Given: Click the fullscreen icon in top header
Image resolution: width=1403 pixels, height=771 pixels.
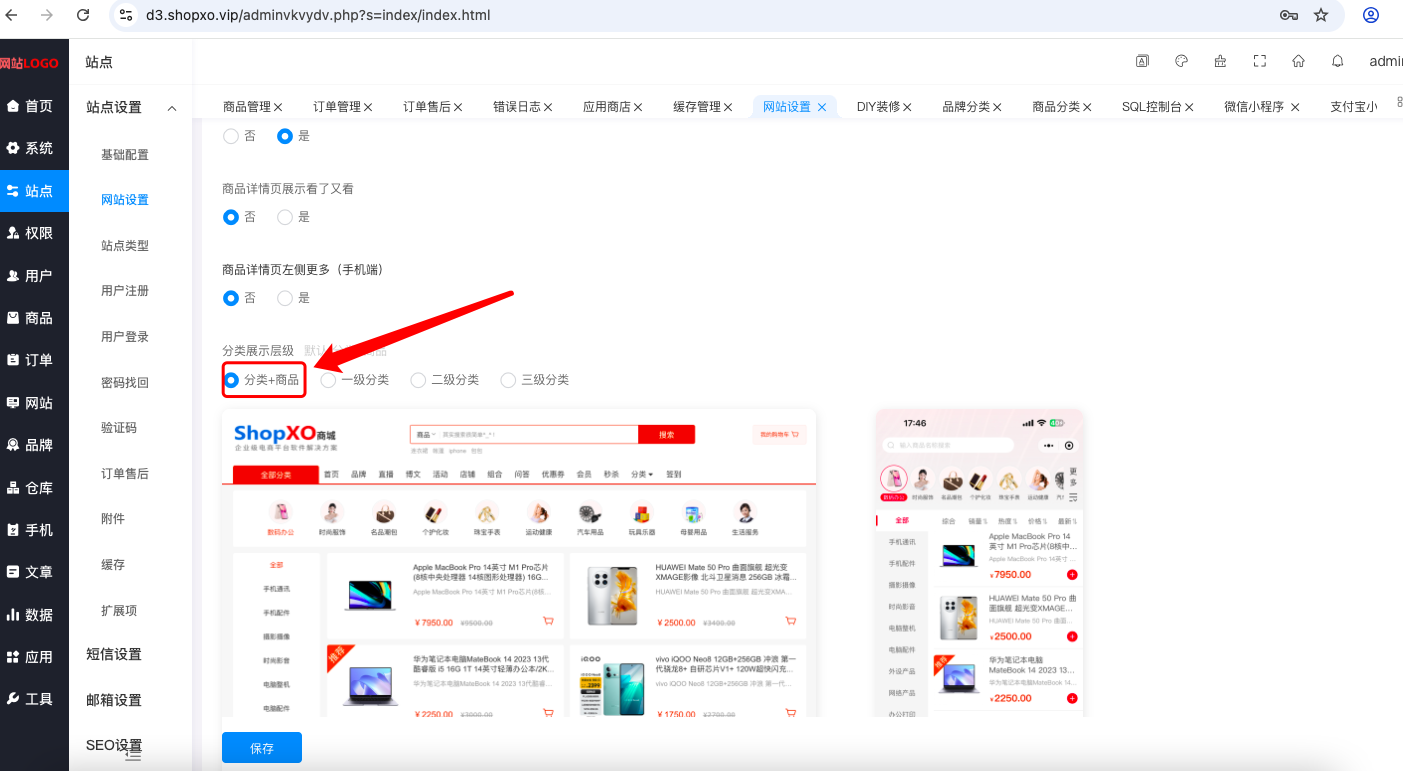Looking at the screenshot, I should 1260,61.
